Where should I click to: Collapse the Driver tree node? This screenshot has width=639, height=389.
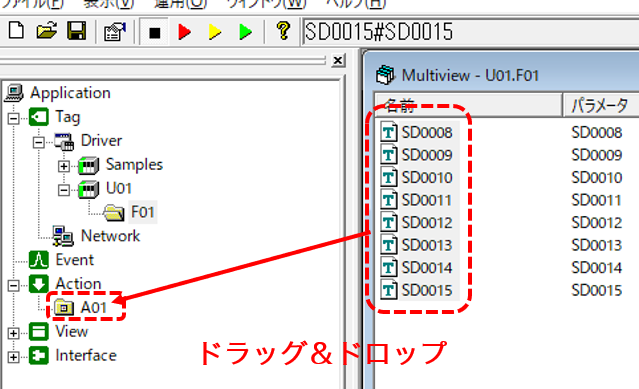coord(39,143)
